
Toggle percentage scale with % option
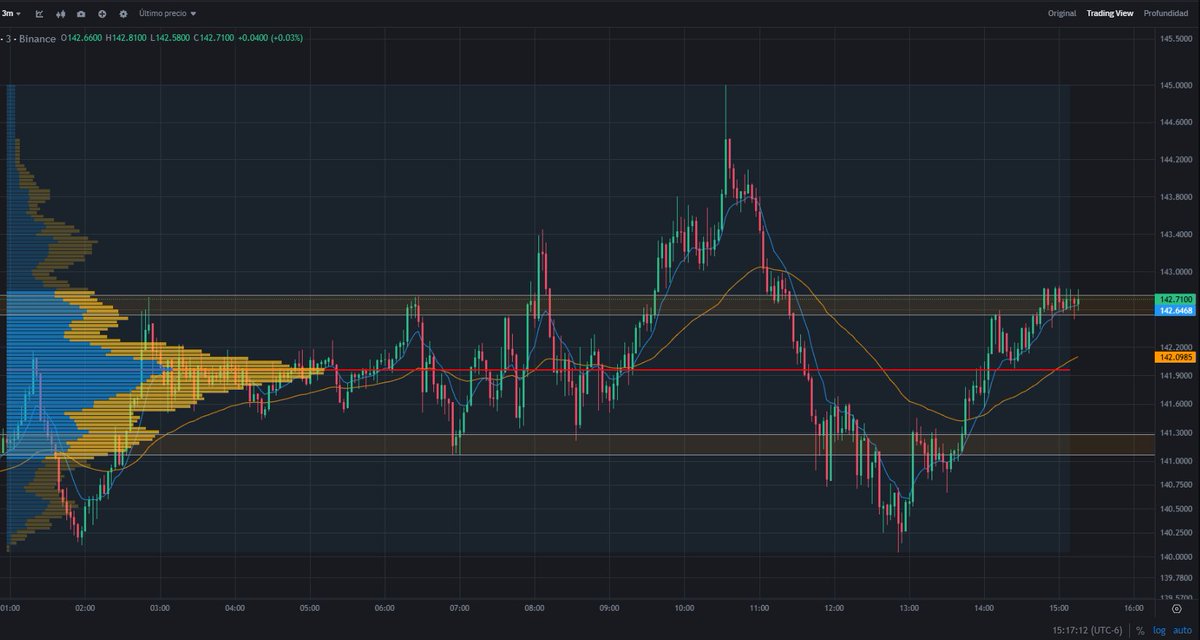pyautogui.click(x=1140, y=630)
